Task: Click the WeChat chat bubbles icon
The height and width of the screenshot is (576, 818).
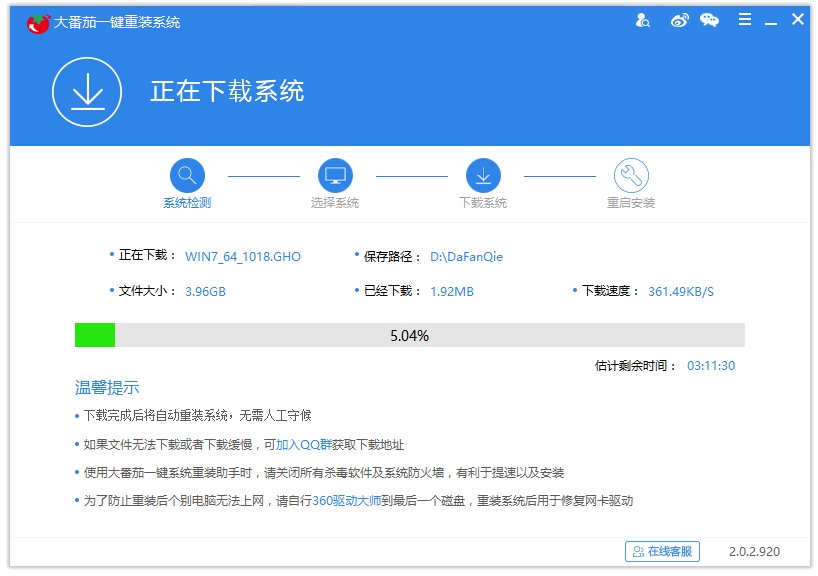Action: pyautogui.click(x=709, y=19)
